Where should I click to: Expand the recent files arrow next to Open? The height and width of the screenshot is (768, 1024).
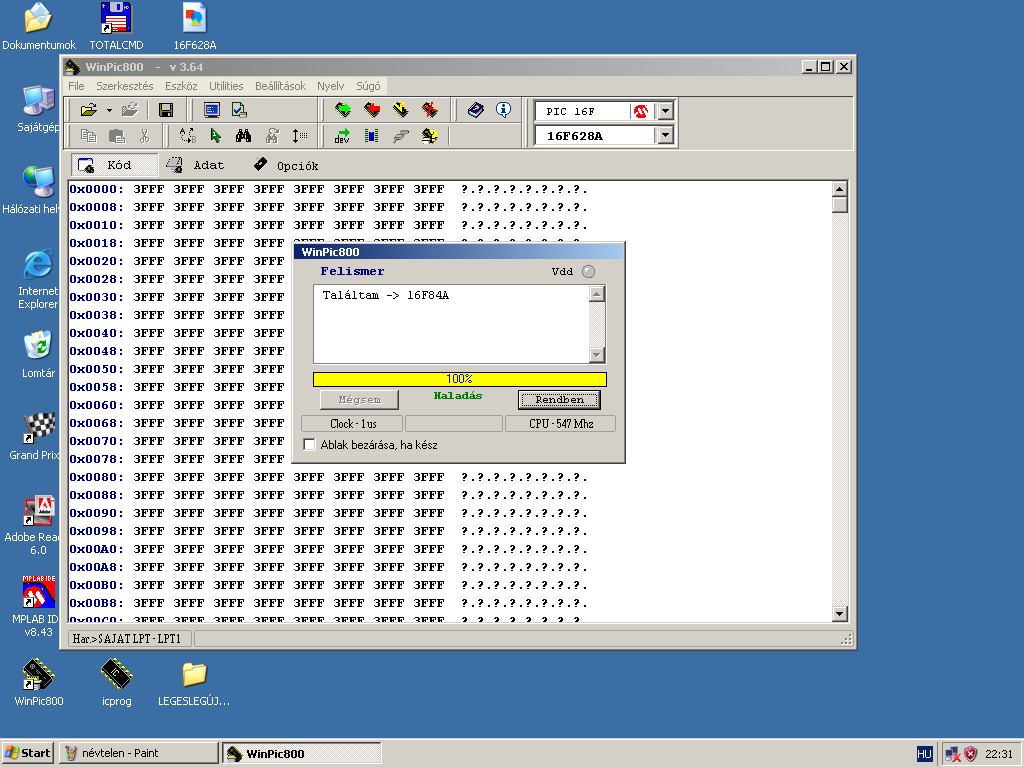[109, 110]
